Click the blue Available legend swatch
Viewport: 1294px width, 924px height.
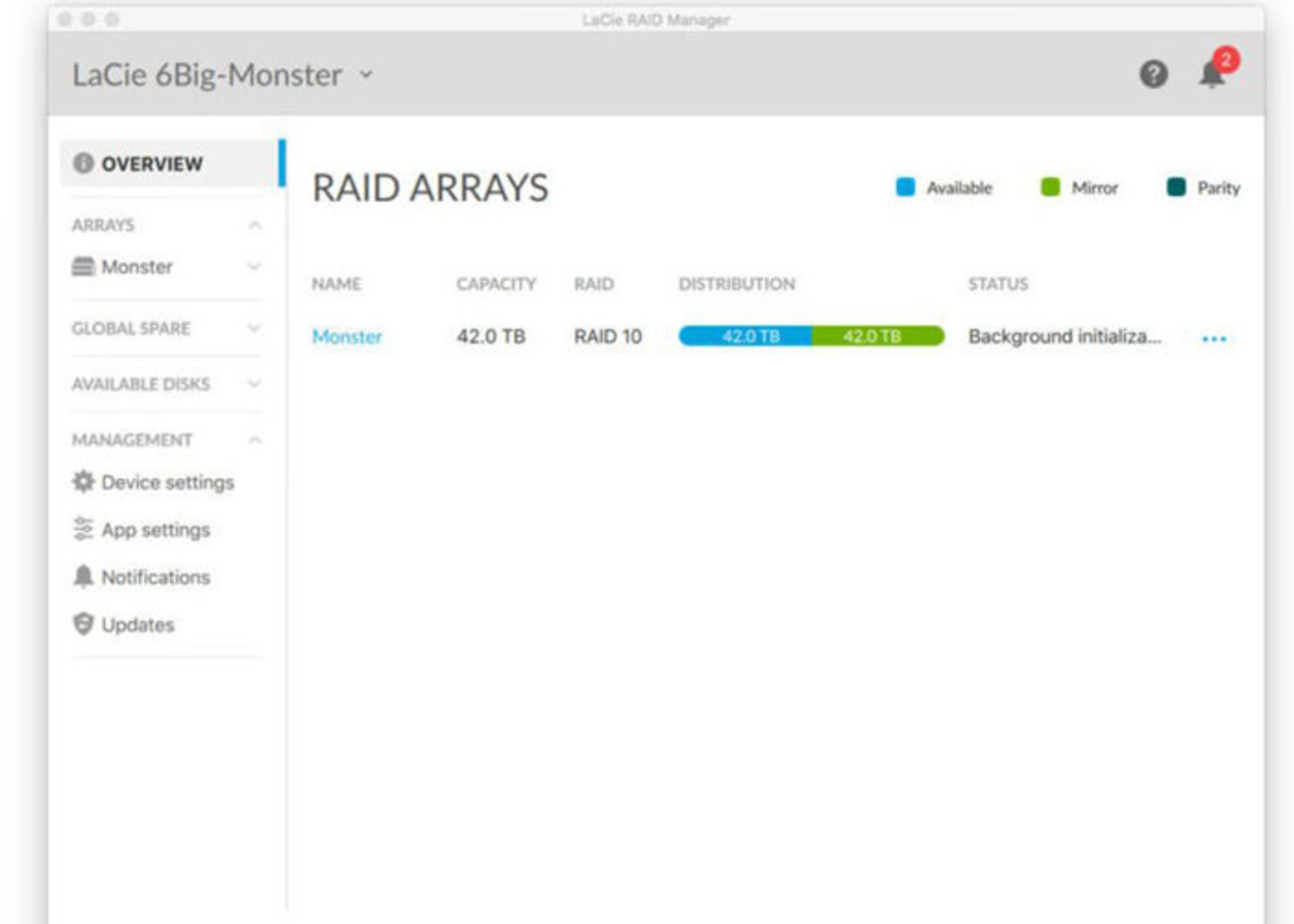point(905,187)
